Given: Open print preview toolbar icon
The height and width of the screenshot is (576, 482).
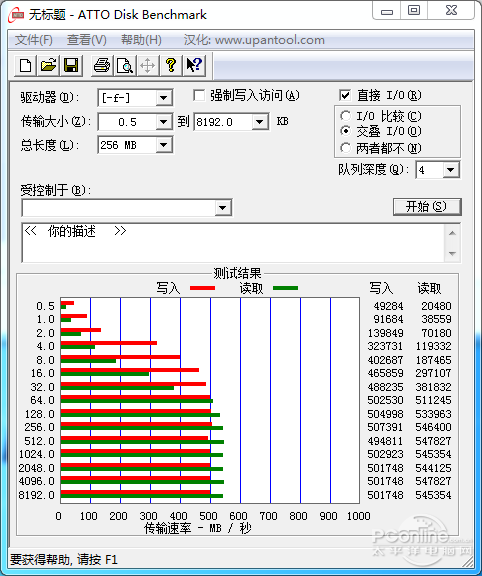Looking at the screenshot, I should [125, 66].
